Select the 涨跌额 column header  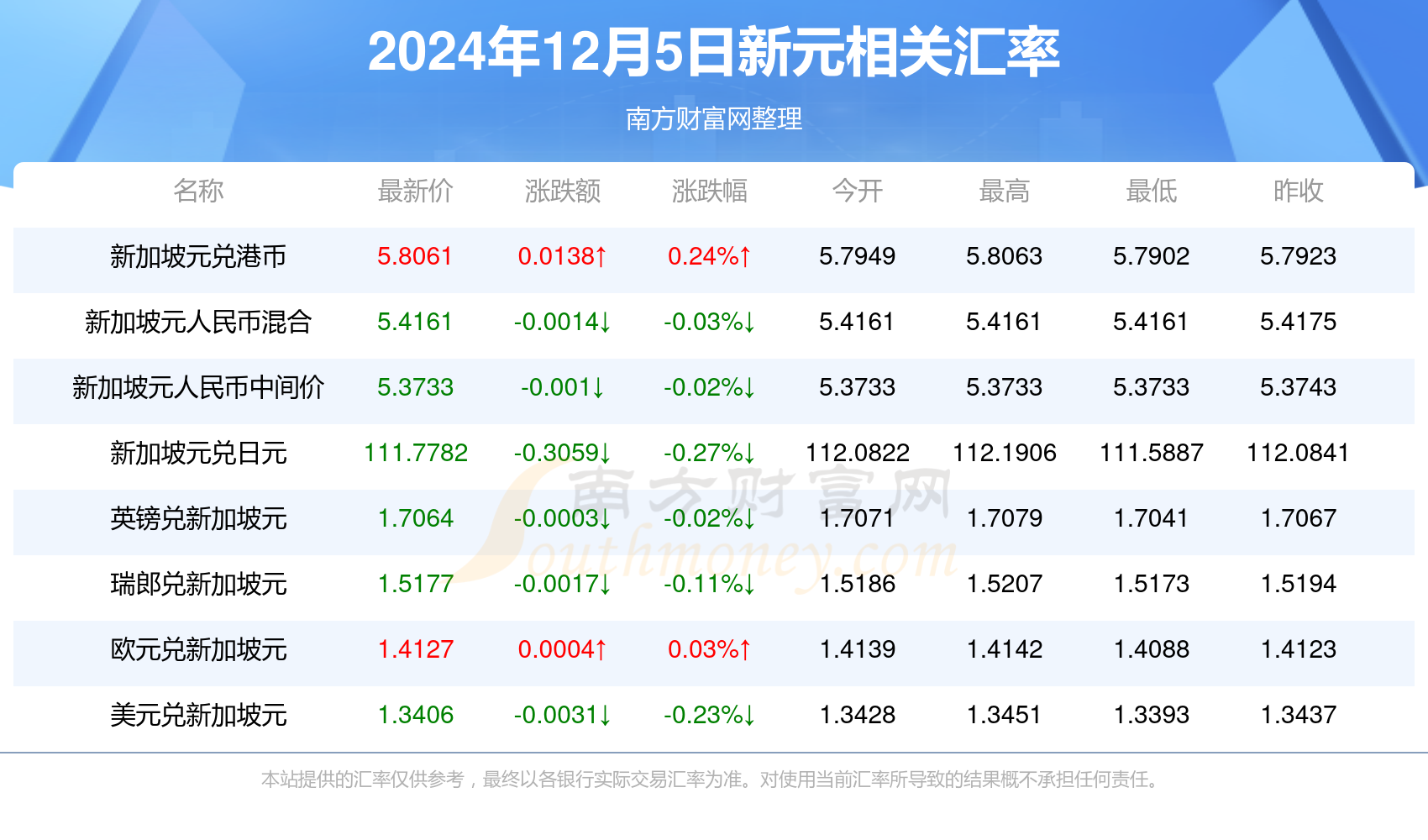pyautogui.click(x=563, y=191)
